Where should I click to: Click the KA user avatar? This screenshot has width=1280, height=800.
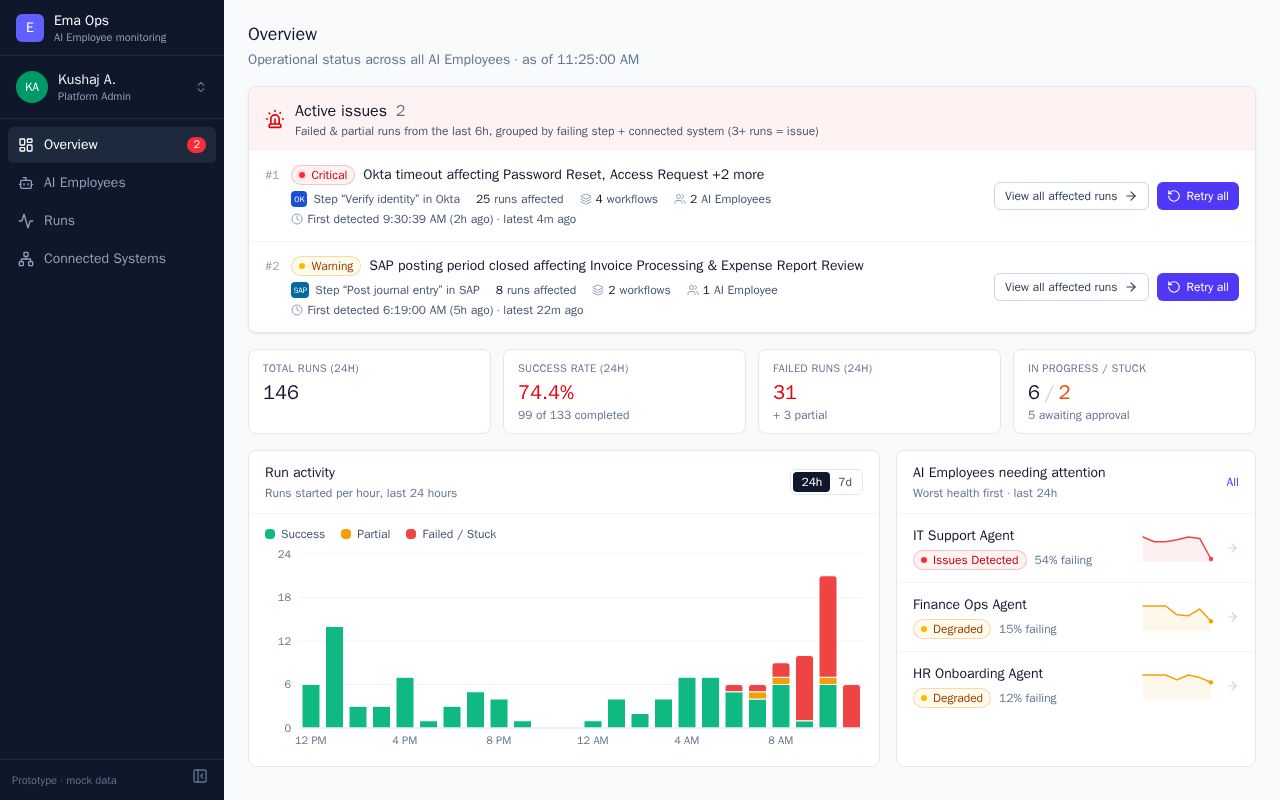point(32,87)
